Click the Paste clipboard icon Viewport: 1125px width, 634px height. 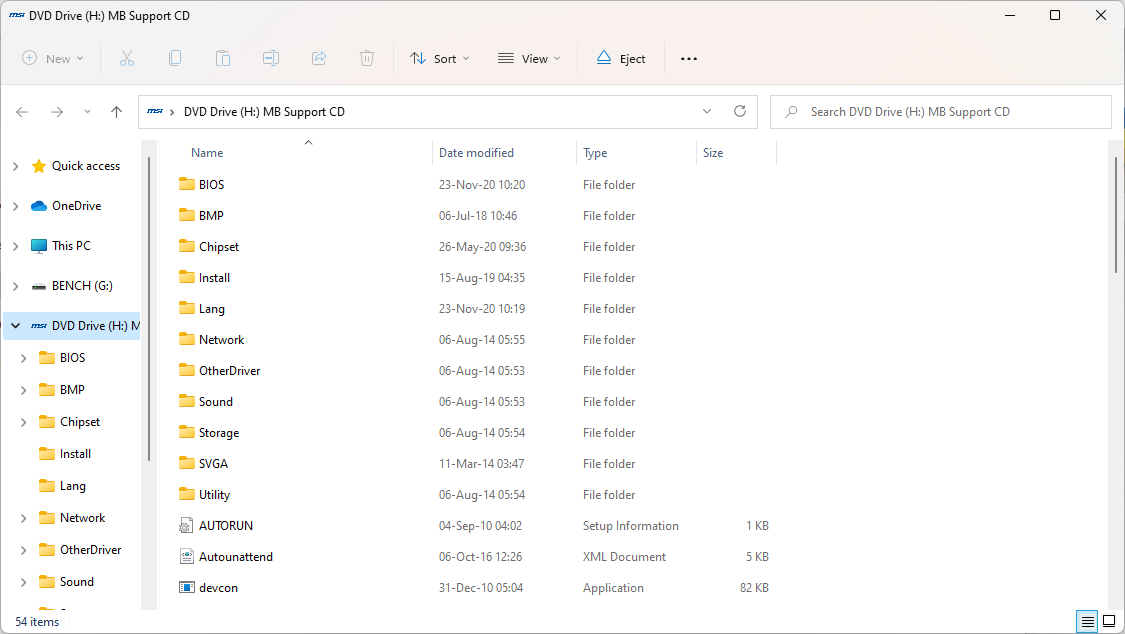click(x=223, y=59)
